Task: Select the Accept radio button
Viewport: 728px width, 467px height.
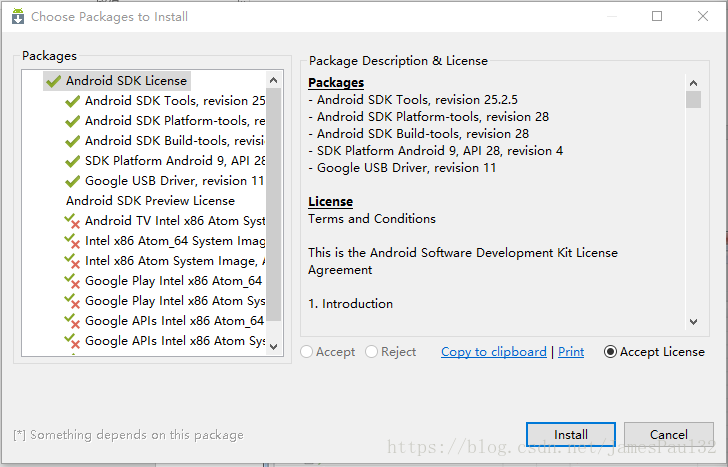Action: (306, 352)
